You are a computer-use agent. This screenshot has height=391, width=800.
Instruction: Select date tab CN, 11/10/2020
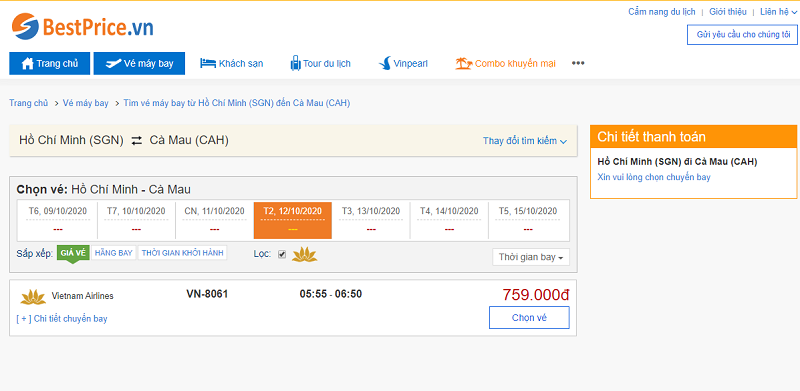pyautogui.click(x=214, y=221)
